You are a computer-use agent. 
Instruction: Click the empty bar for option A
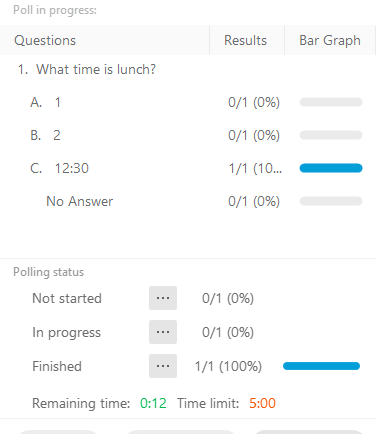pyautogui.click(x=331, y=102)
